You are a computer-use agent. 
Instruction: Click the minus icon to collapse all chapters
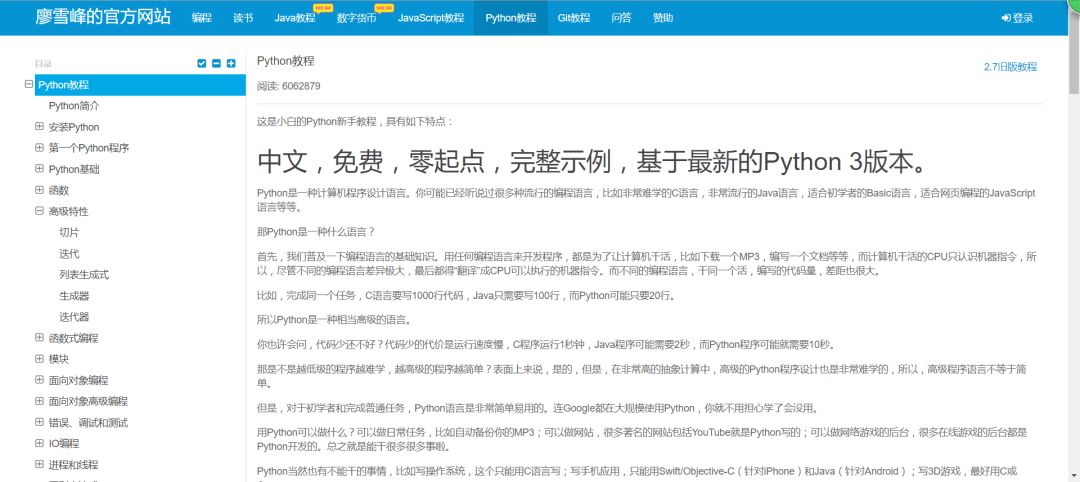pos(216,63)
